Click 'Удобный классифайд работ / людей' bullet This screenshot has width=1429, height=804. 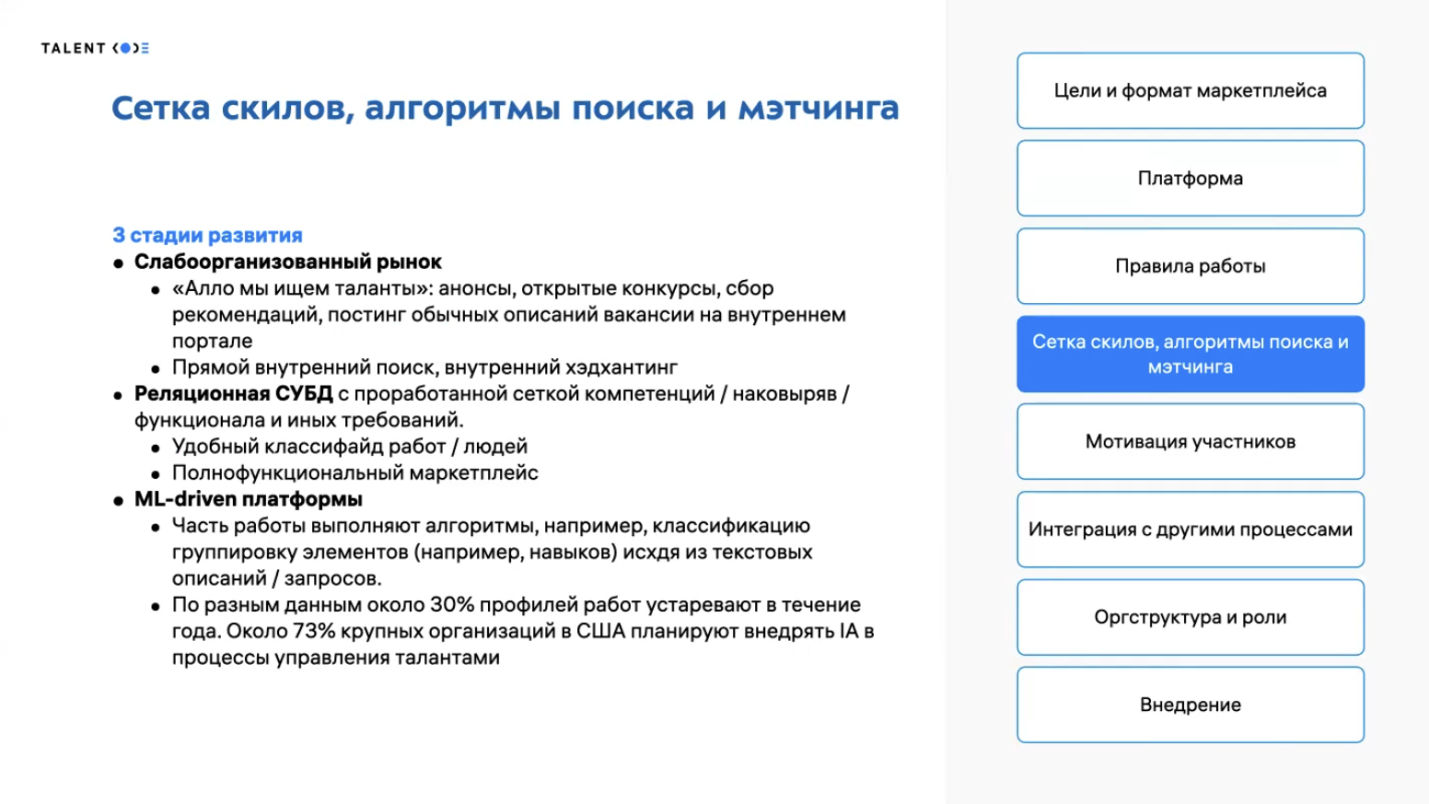(350, 446)
